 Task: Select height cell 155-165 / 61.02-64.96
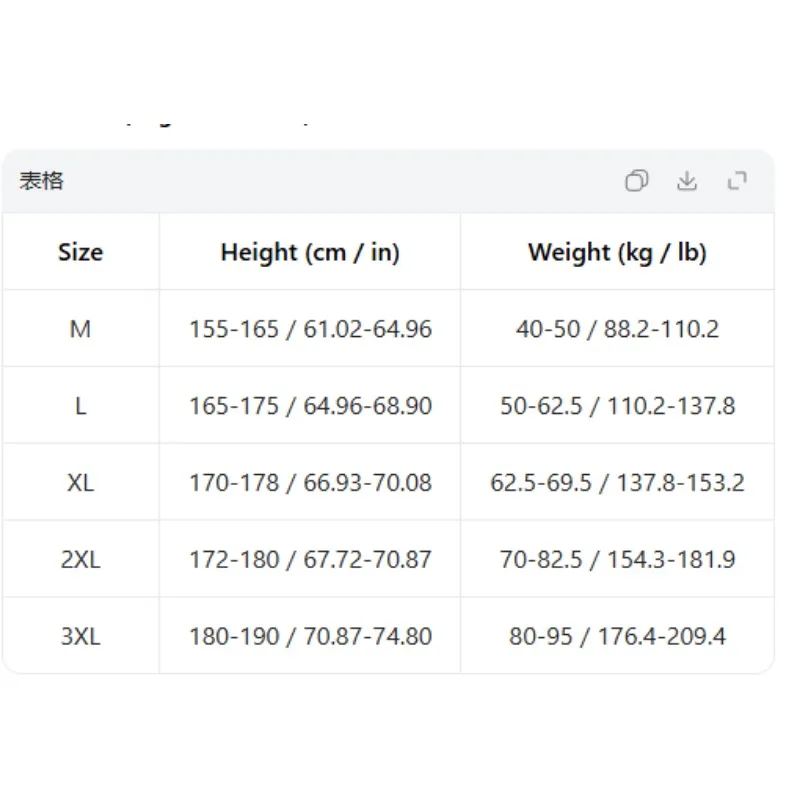click(310, 329)
